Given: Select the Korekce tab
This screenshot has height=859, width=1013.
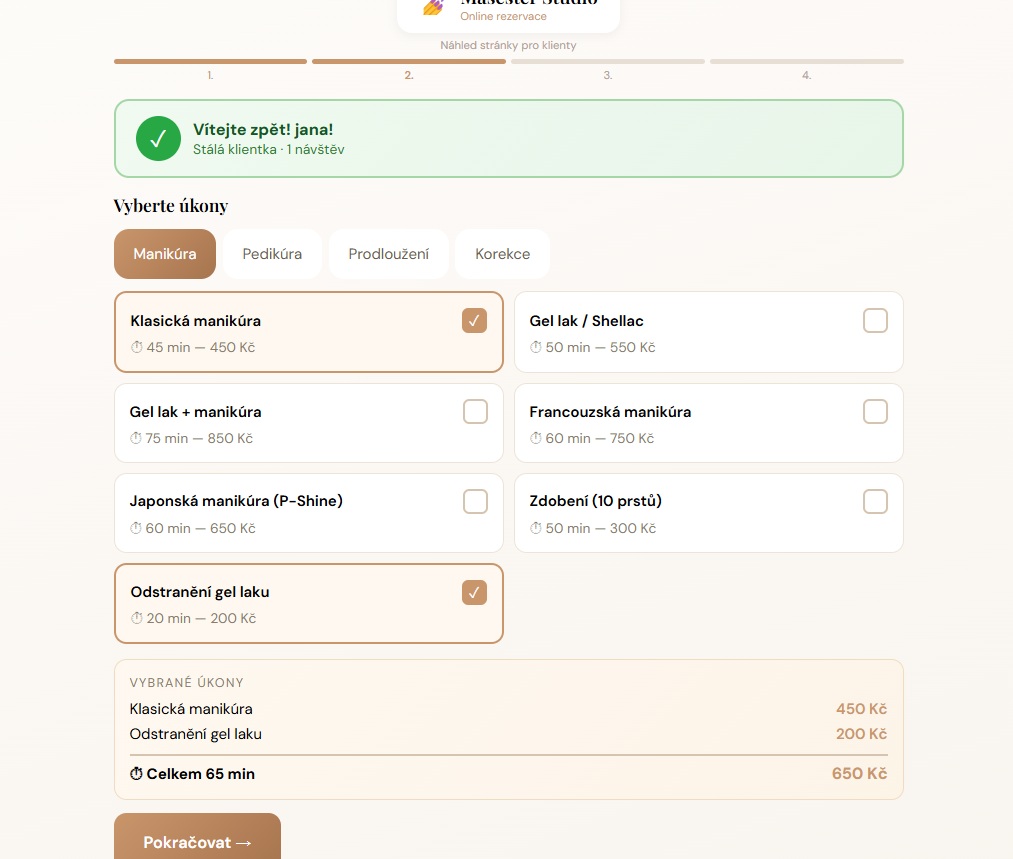Looking at the screenshot, I should tap(502, 254).
